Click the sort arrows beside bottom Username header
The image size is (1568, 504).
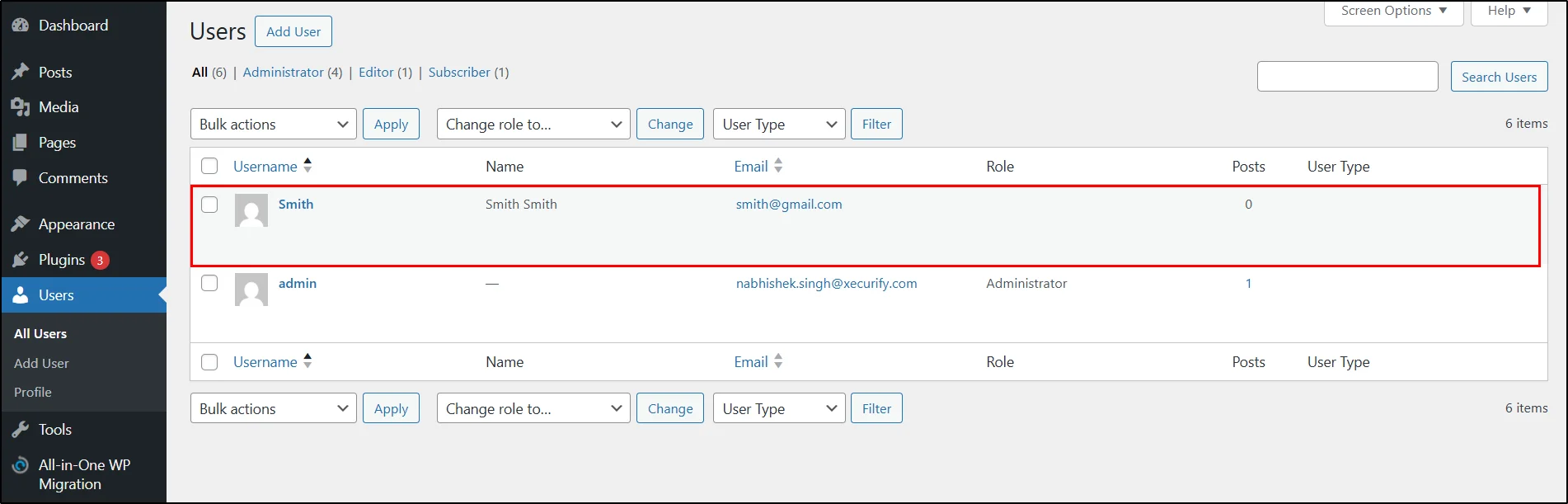click(x=307, y=361)
